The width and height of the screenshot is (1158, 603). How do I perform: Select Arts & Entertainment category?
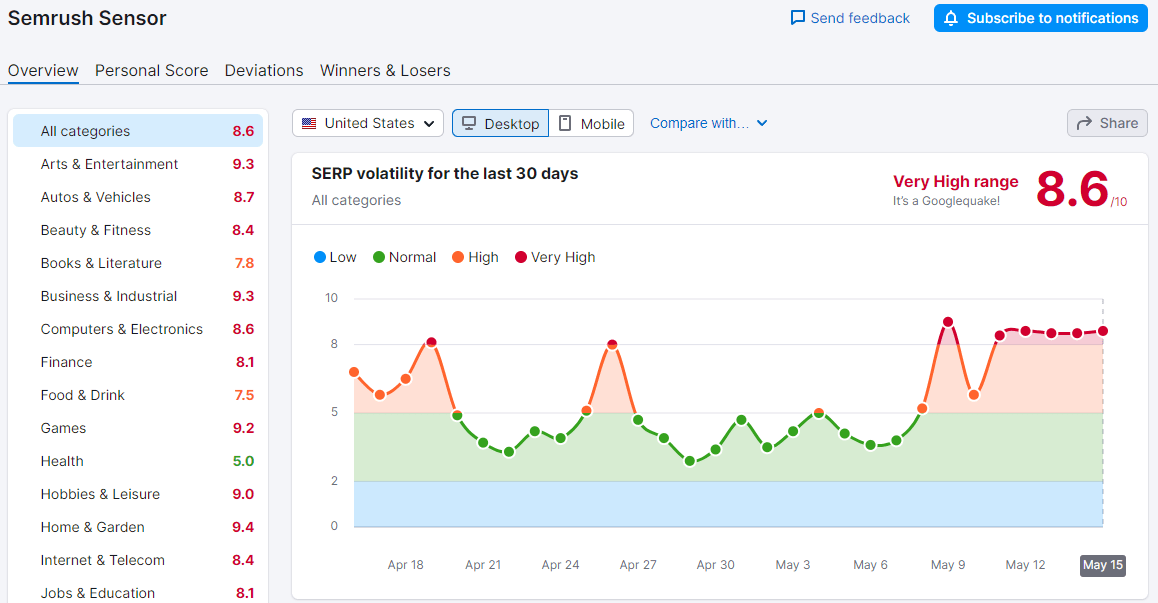138,164
